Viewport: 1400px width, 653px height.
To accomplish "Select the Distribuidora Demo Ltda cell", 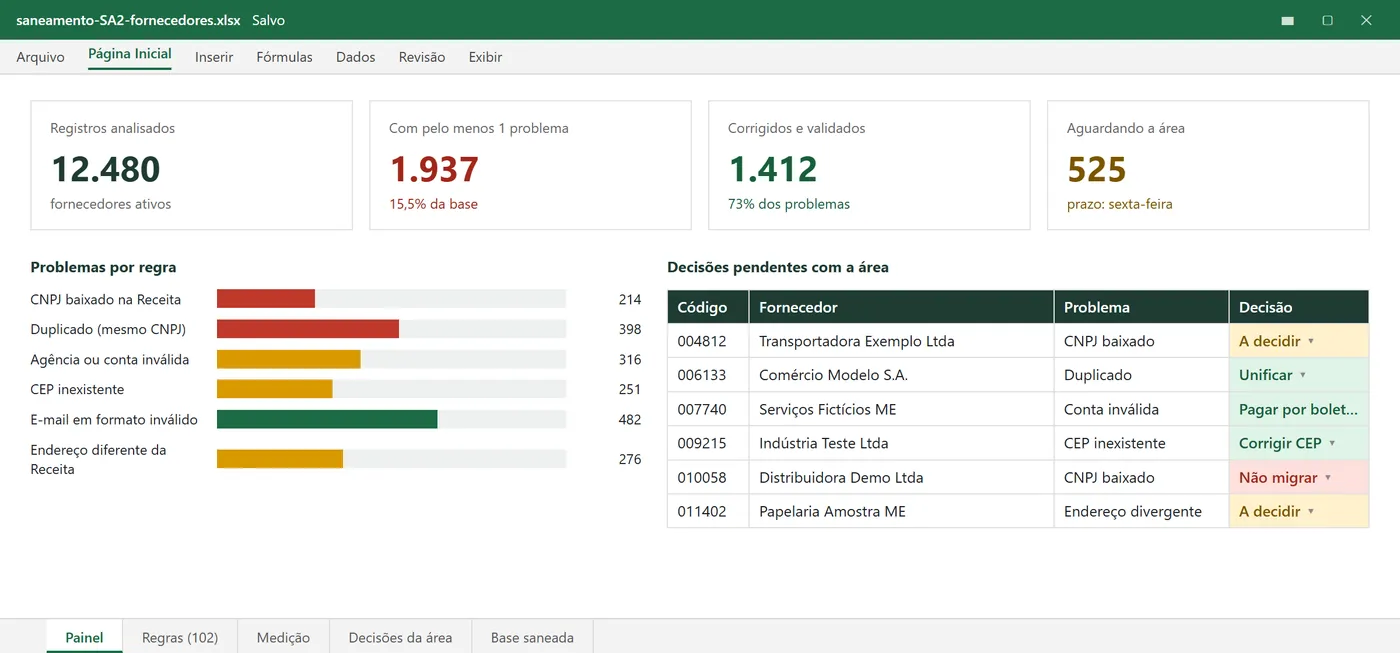I will tap(901, 477).
